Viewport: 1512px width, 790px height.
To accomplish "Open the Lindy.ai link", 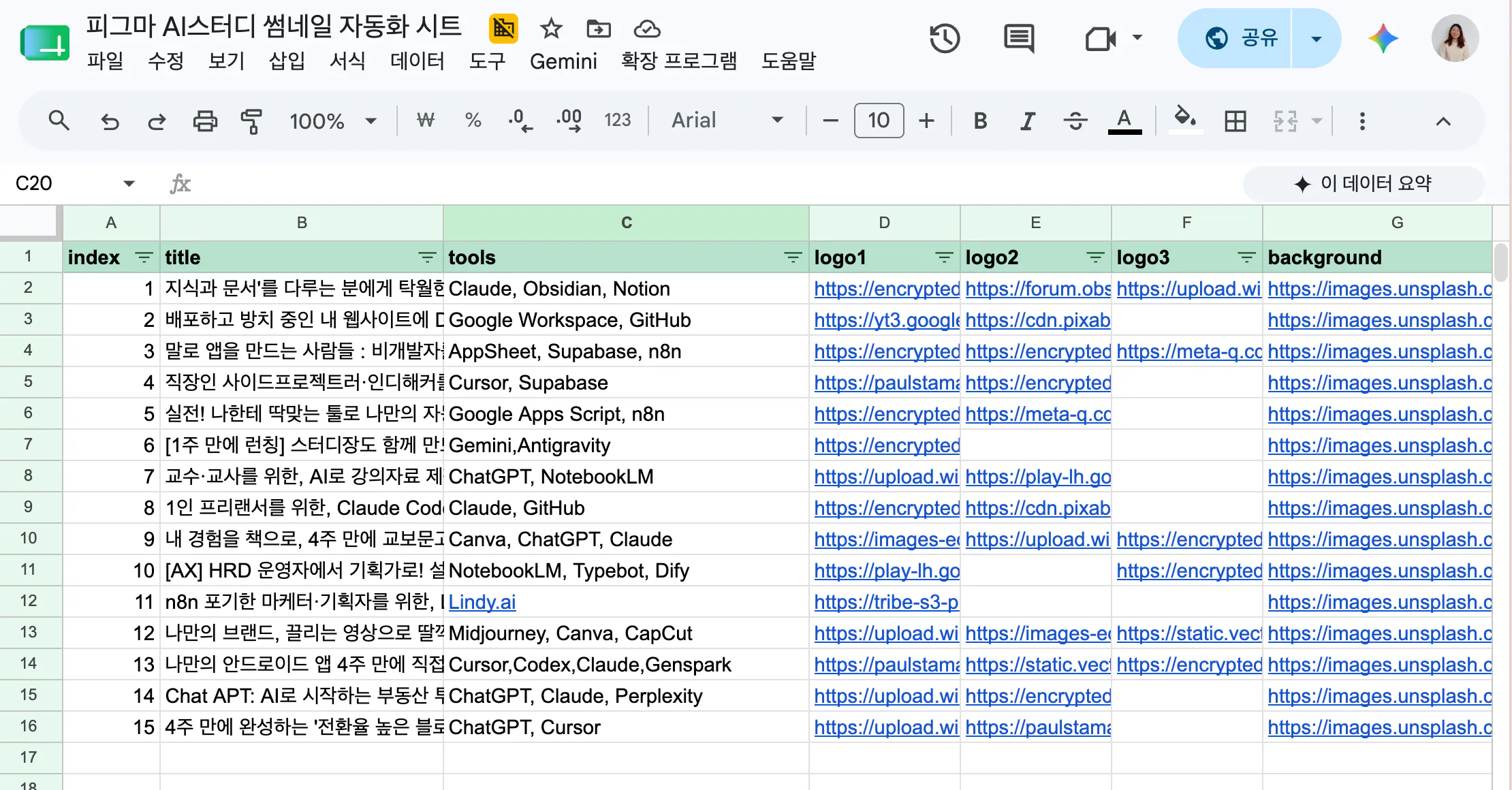I will (x=482, y=602).
